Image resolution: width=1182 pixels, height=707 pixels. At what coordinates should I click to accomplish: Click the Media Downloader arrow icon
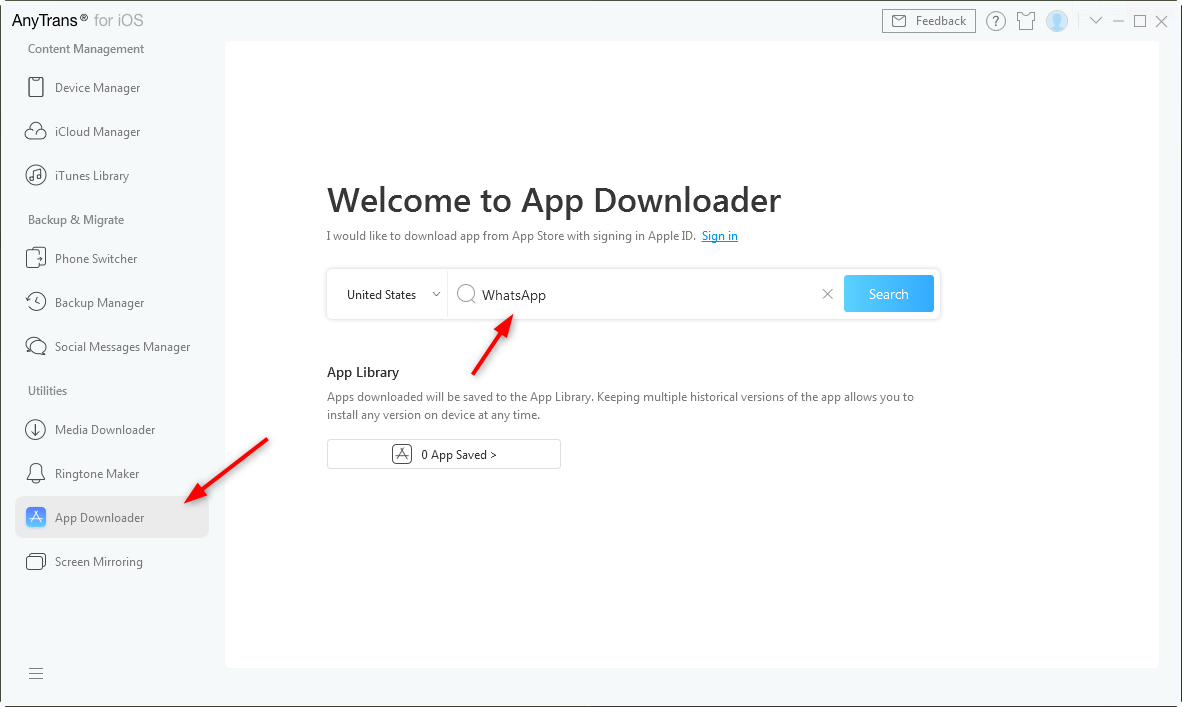point(35,430)
